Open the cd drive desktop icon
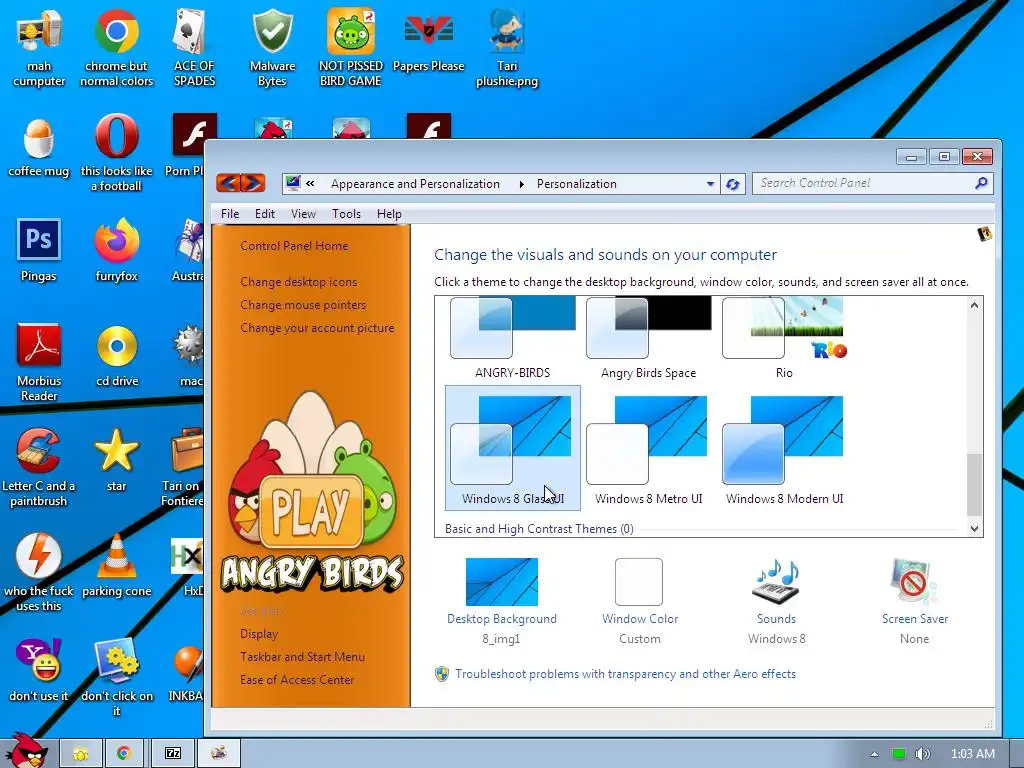Screen dimensions: 1024x768 pyautogui.click(x=117, y=356)
